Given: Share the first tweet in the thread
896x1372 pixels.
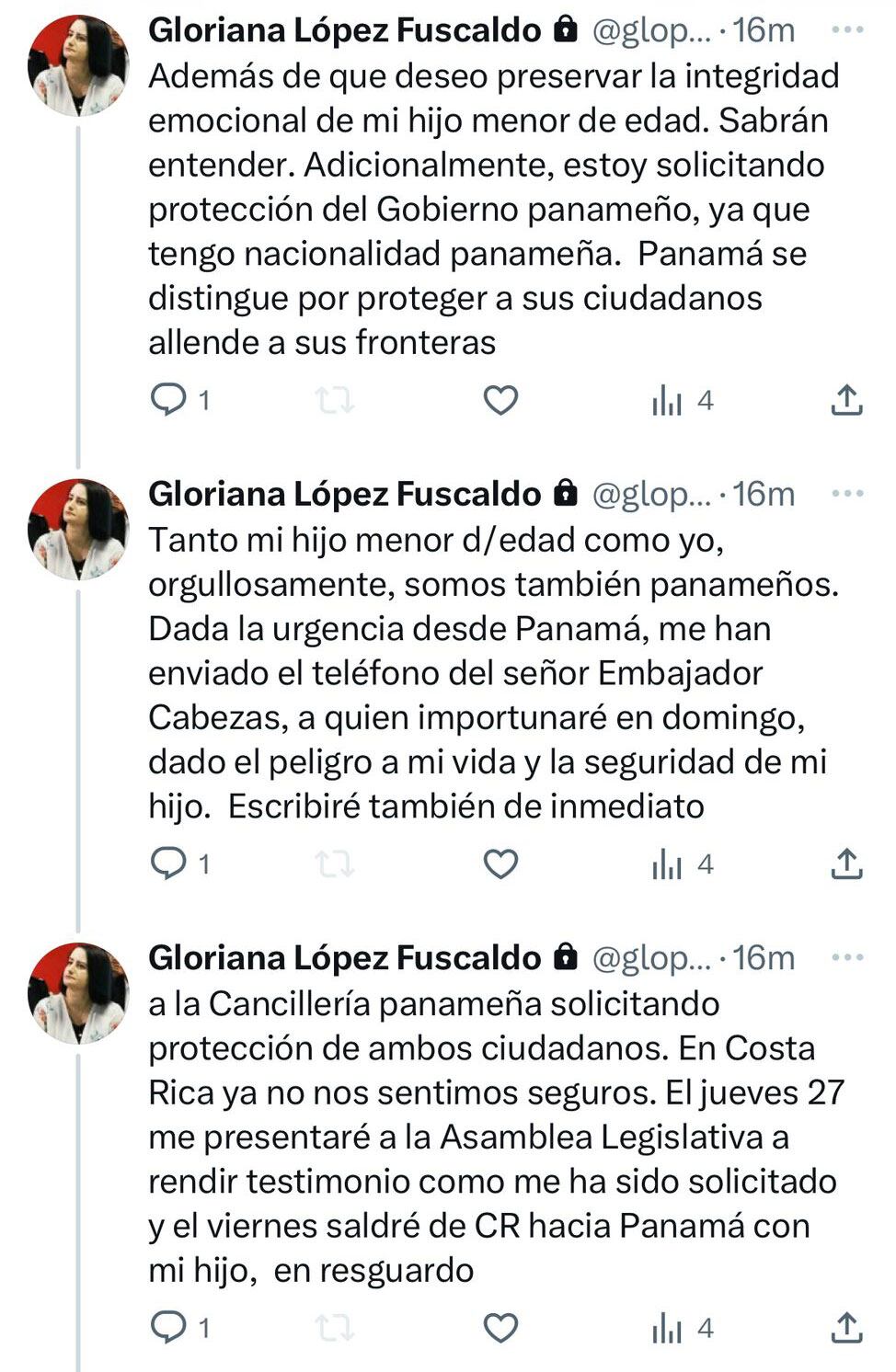Looking at the screenshot, I should pos(846,401).
